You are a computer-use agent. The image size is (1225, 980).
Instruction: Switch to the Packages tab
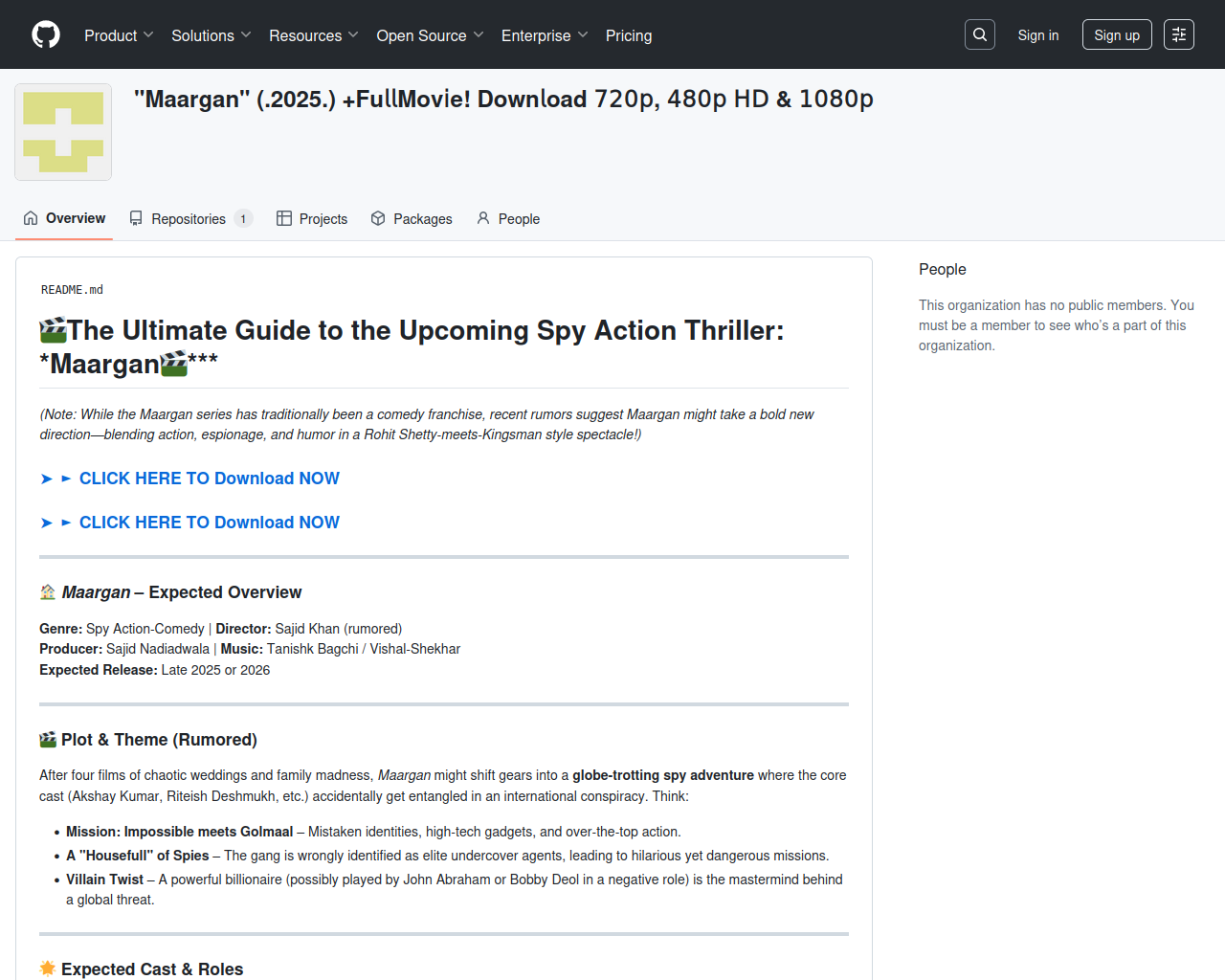[x=412, y=218]
